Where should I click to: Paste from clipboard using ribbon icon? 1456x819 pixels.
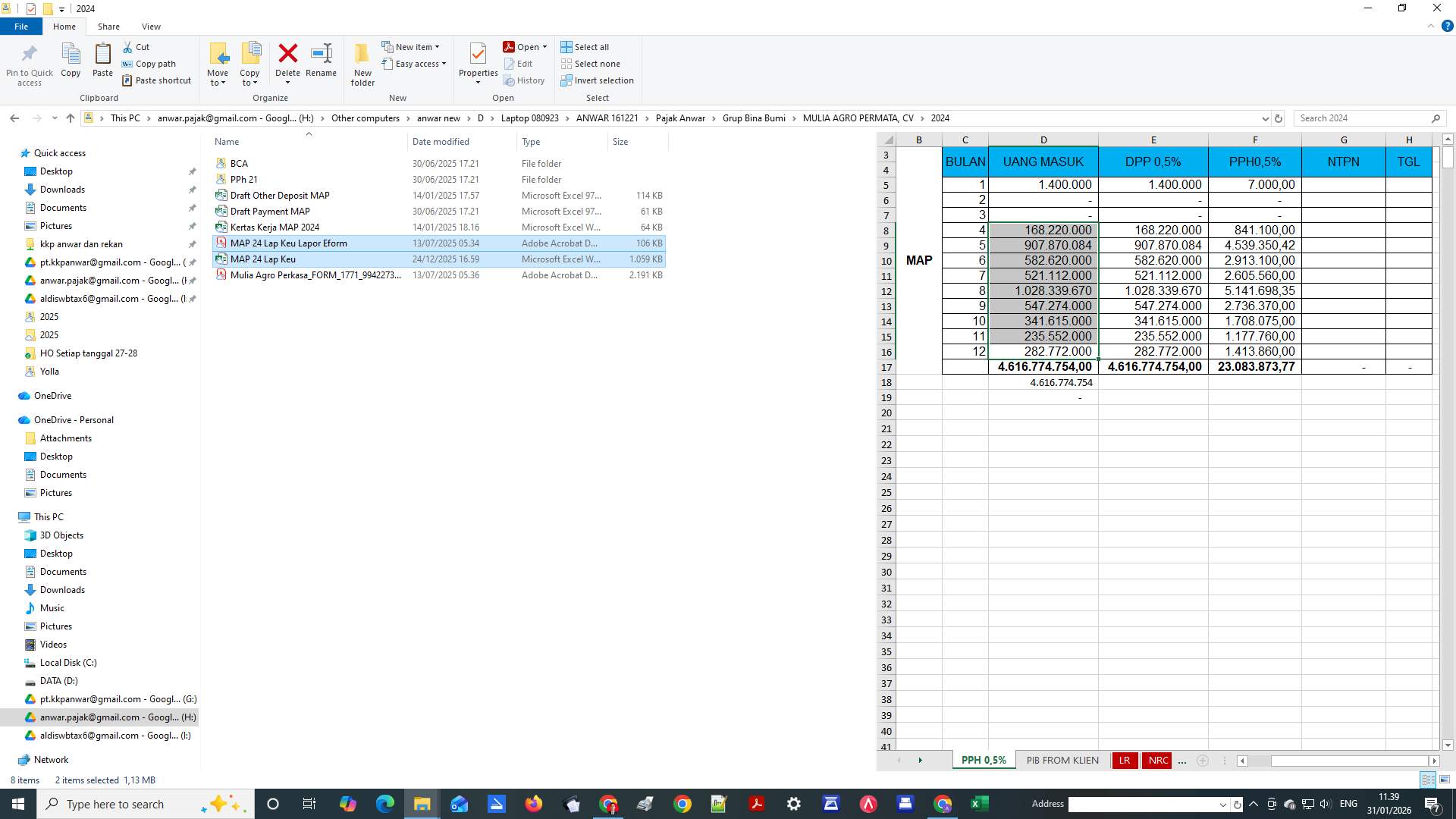pyautogui.click(x=102, y=61)
